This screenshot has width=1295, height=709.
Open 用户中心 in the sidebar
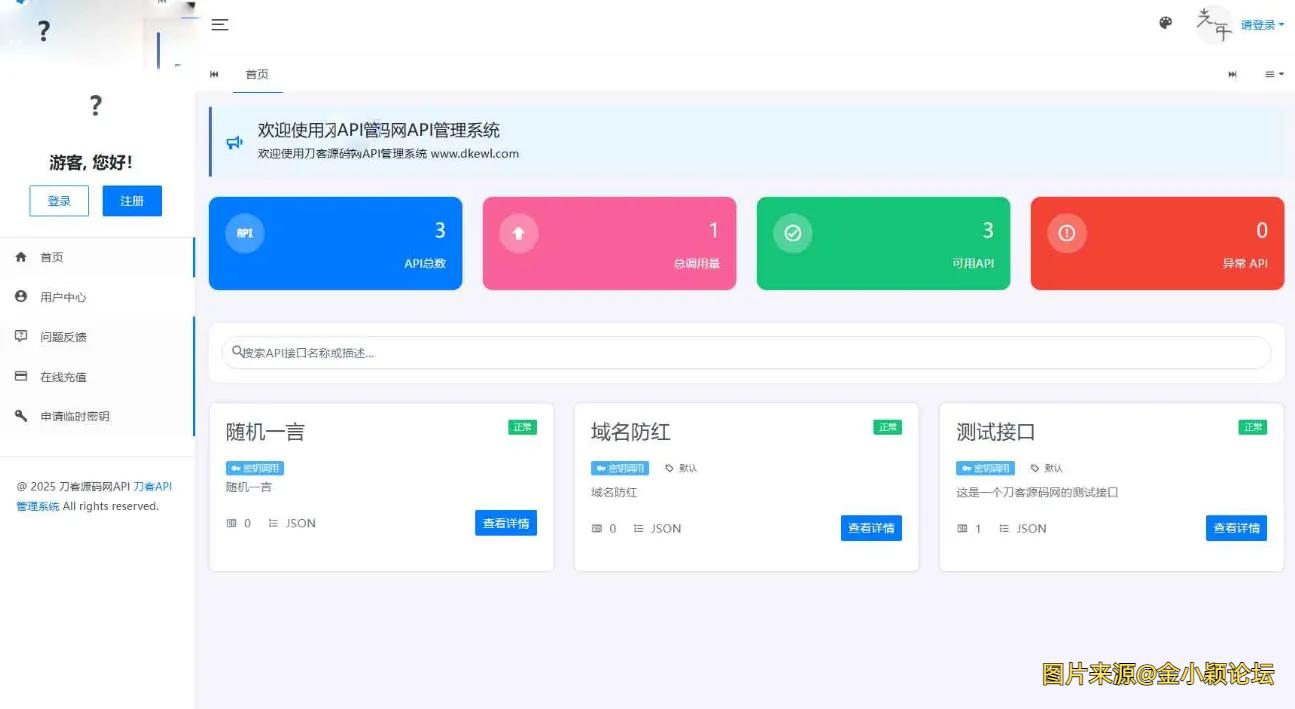click(63, 297)
